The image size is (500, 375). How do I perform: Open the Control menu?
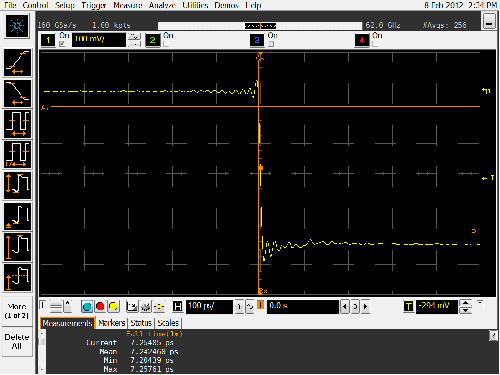click(x=35, y=5)
